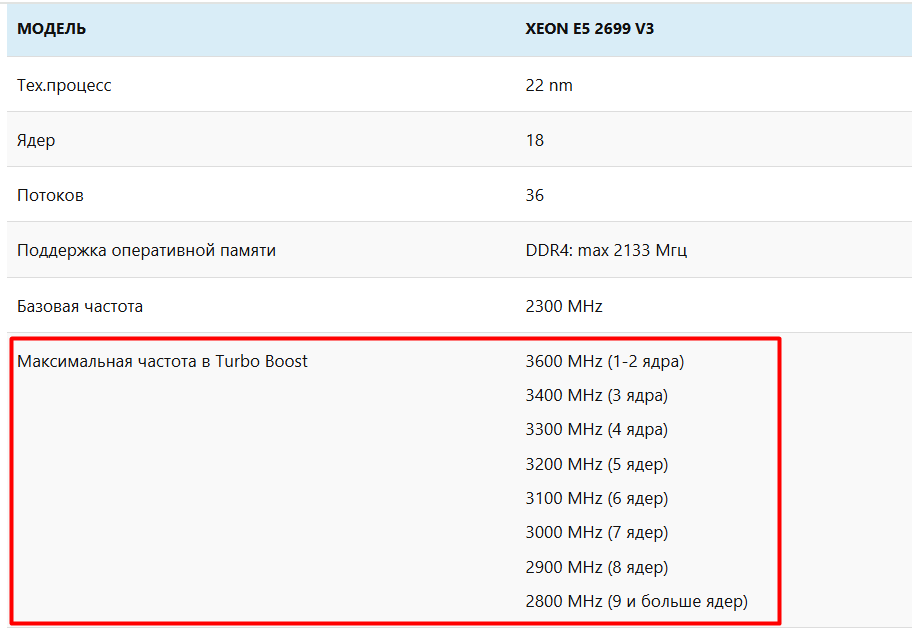912x630 pixels.
Task: Select the 2300 MHz base frequency value
Action: click(564, 306)
